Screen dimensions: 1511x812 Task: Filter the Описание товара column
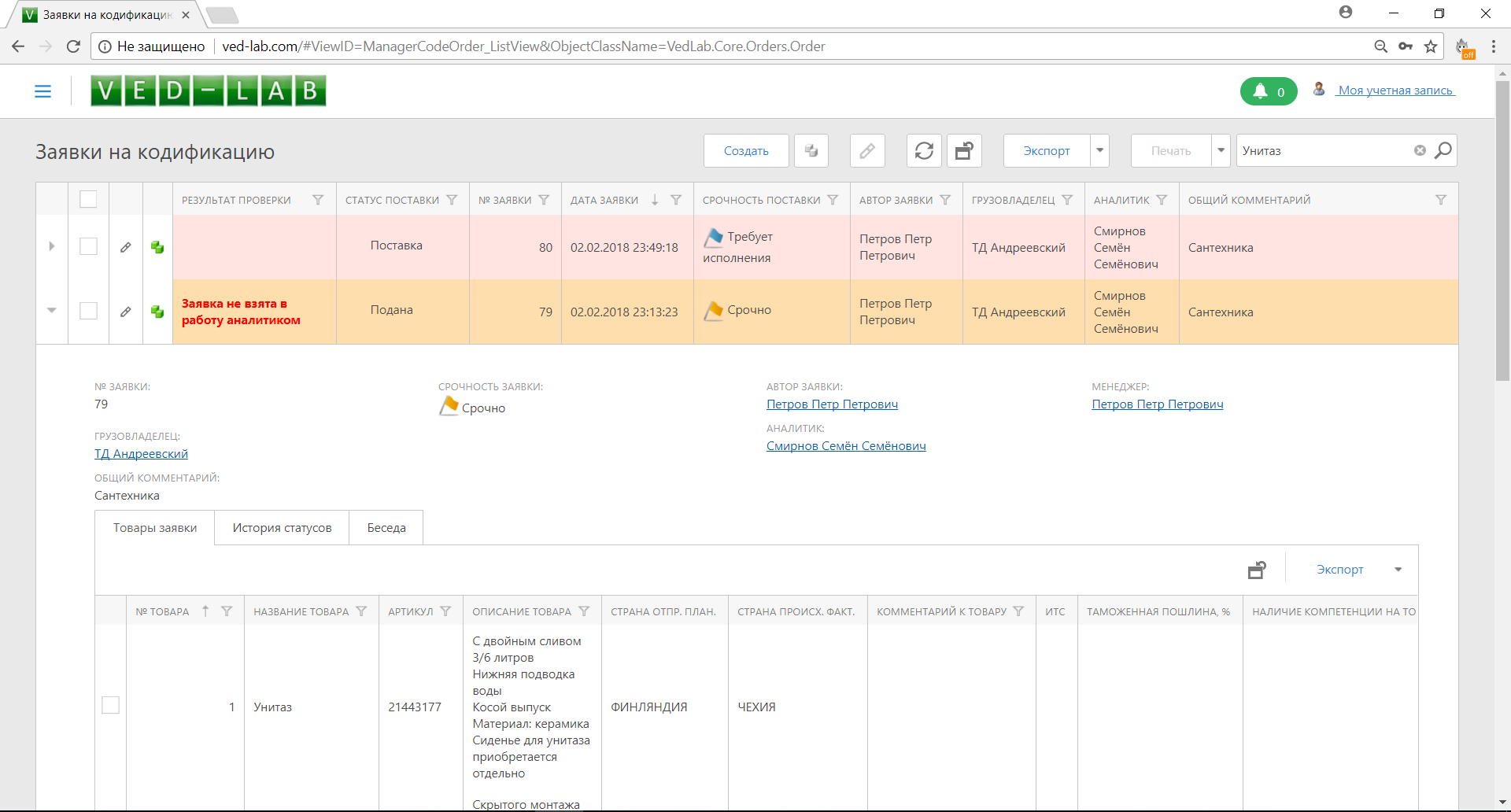click(x=584, y=611)
